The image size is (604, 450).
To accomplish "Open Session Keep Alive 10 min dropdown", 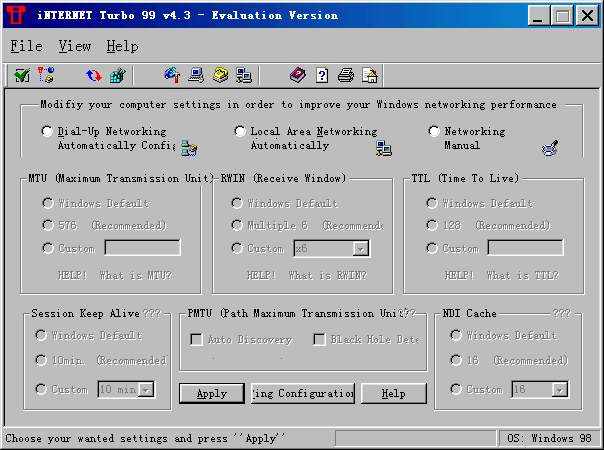I will click(x=146, y=390).
